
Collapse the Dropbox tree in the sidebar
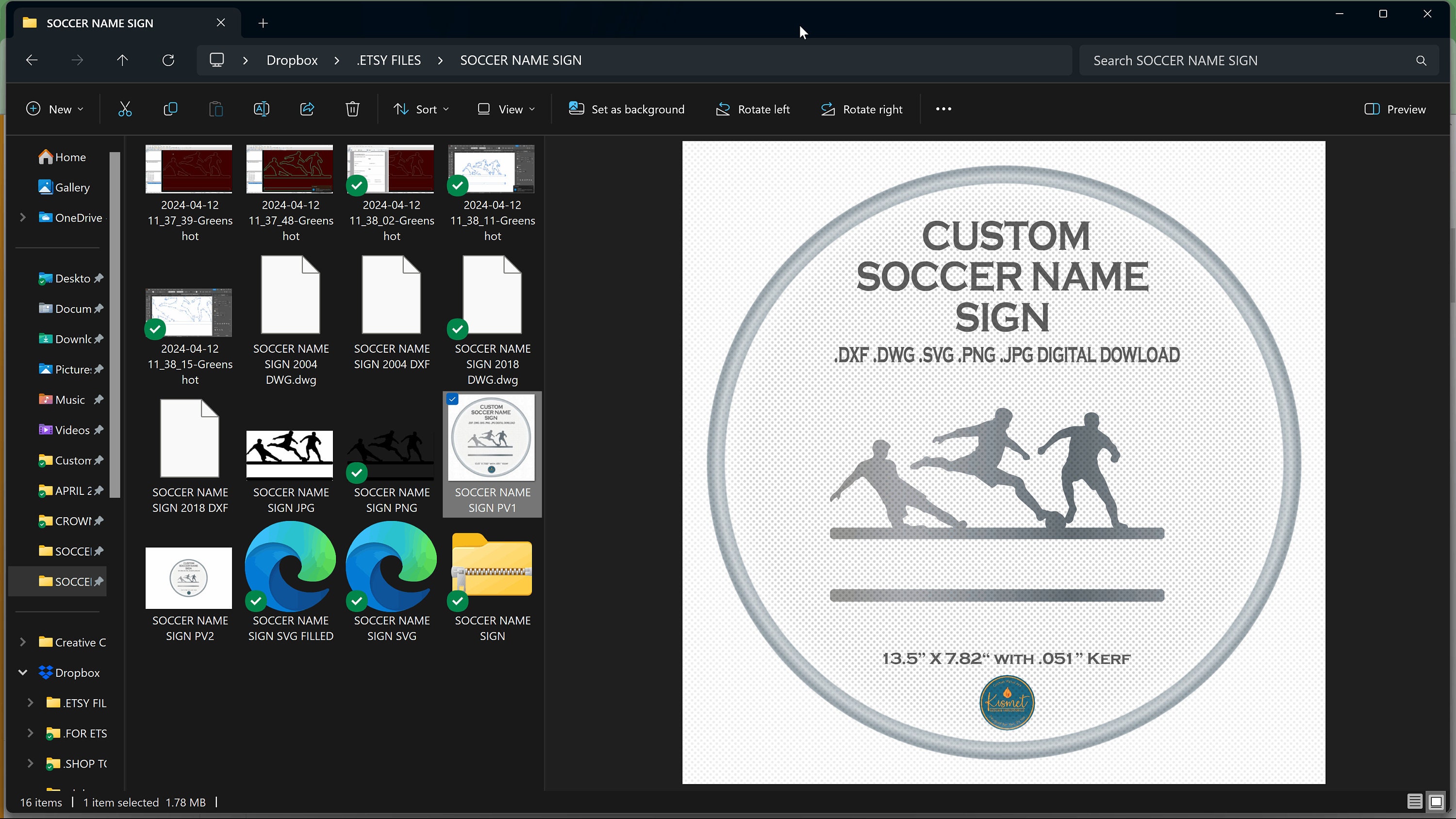click(x=23, y=672)
